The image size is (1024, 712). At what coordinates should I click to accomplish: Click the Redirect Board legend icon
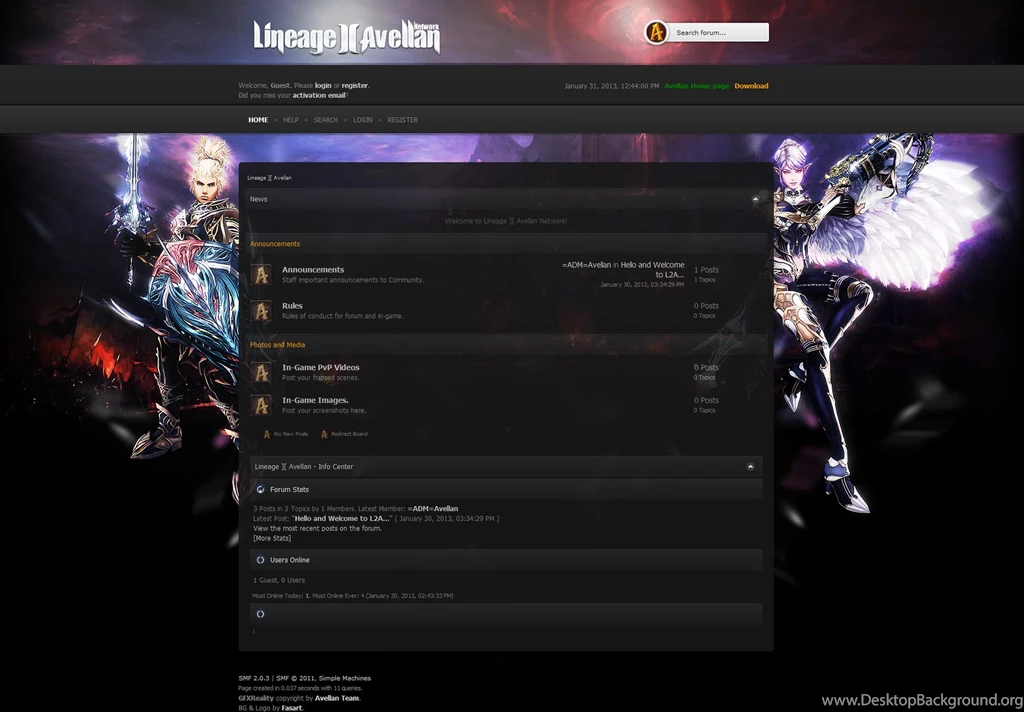(x=324, y=434)
